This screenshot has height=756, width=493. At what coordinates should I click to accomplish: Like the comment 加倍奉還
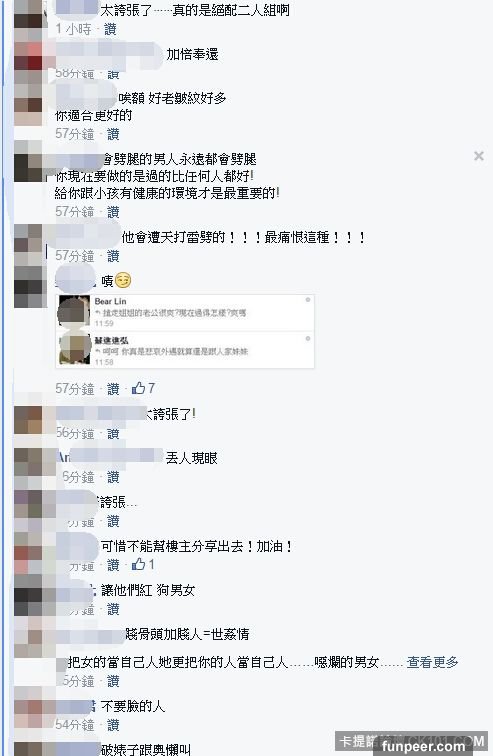113,75
